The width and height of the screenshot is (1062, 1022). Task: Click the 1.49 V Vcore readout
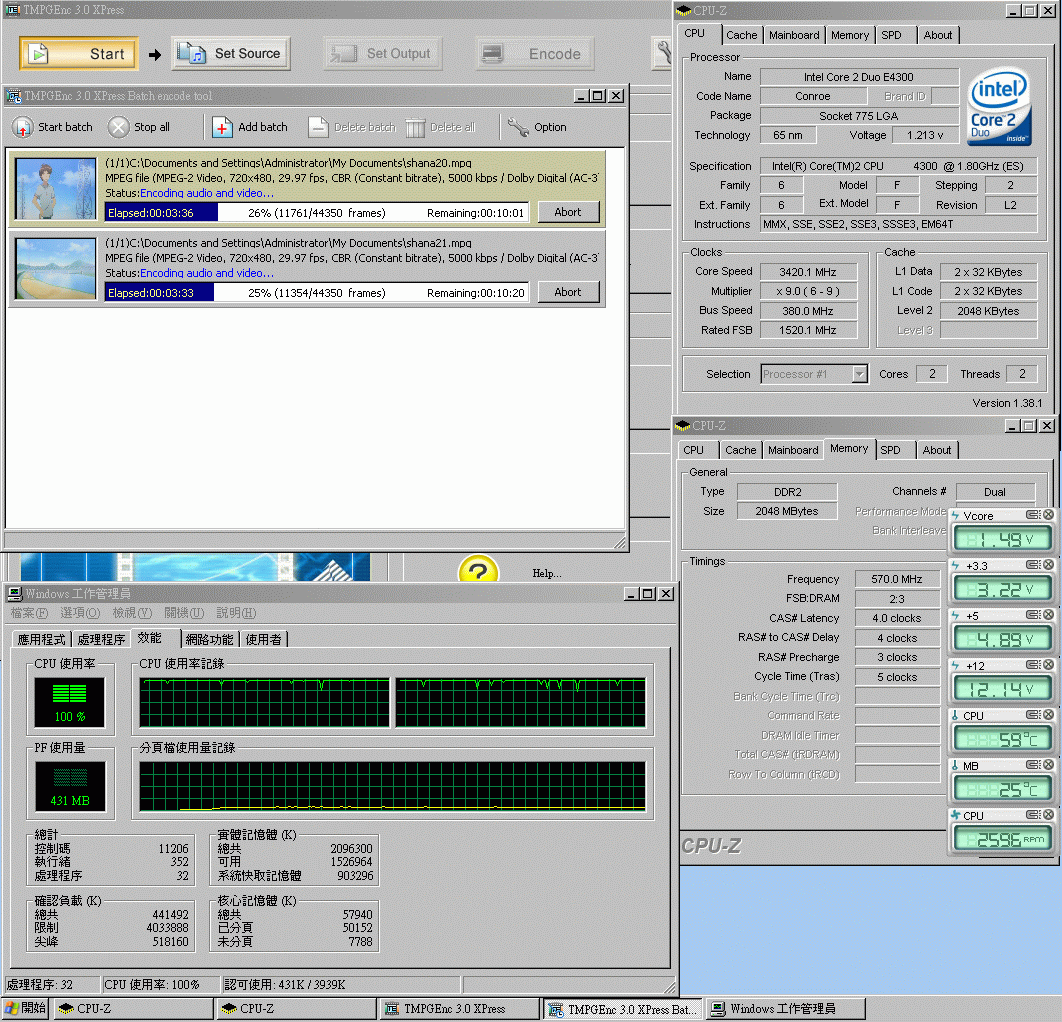tap(1002, 539)
